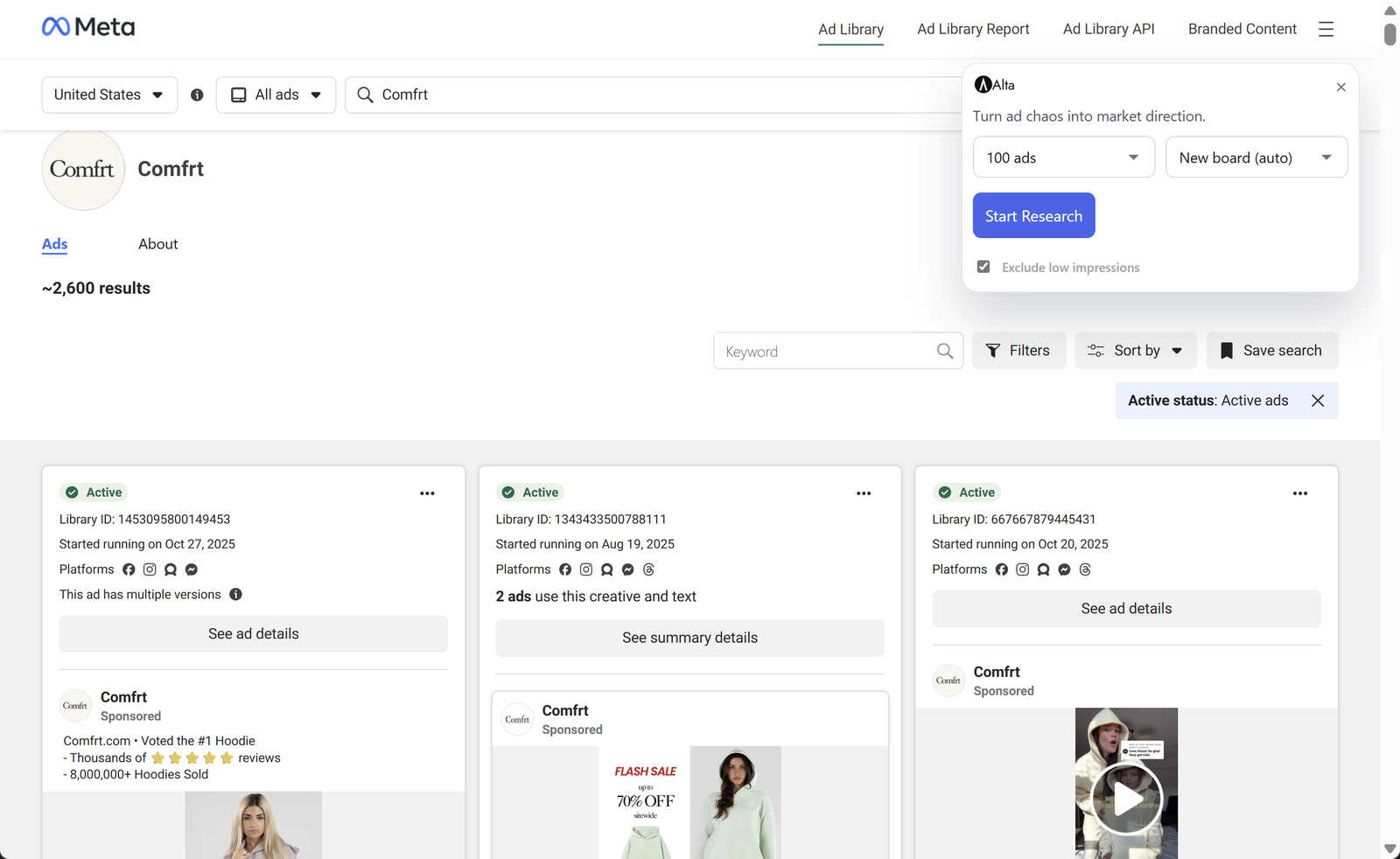Screen dimensions: 1400x859
Task: Open the United States country dropdown
Action: click(108, 94)
